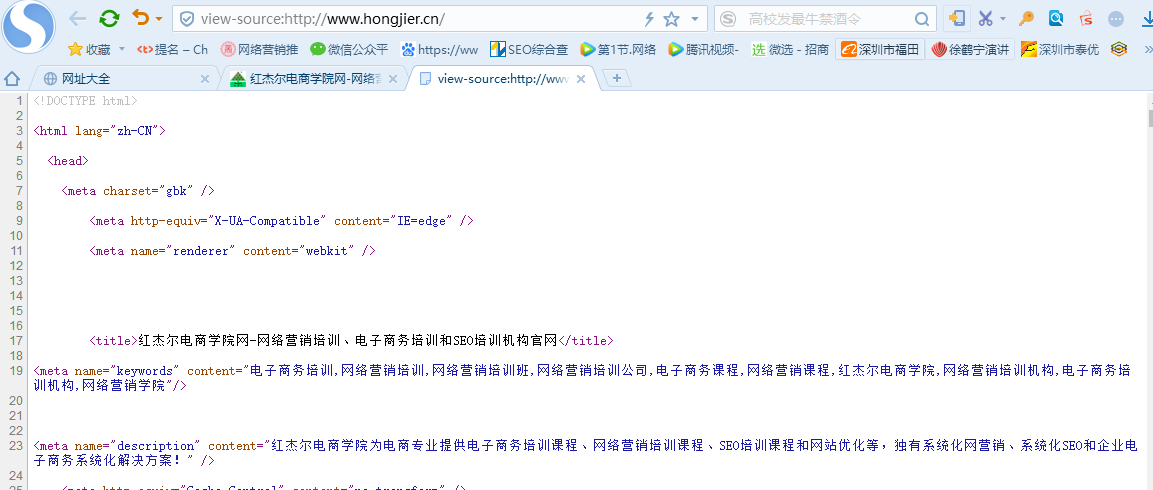The width and height of the screenshot is (1153, 490).
Task: Click the search box with 高校发最牛禁酒令
Action: point(825,19)
